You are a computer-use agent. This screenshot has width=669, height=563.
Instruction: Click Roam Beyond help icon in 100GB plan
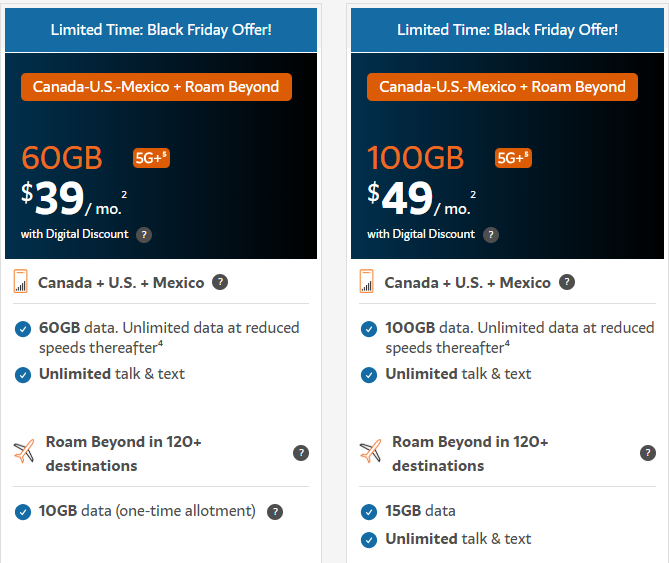point(647,453)
